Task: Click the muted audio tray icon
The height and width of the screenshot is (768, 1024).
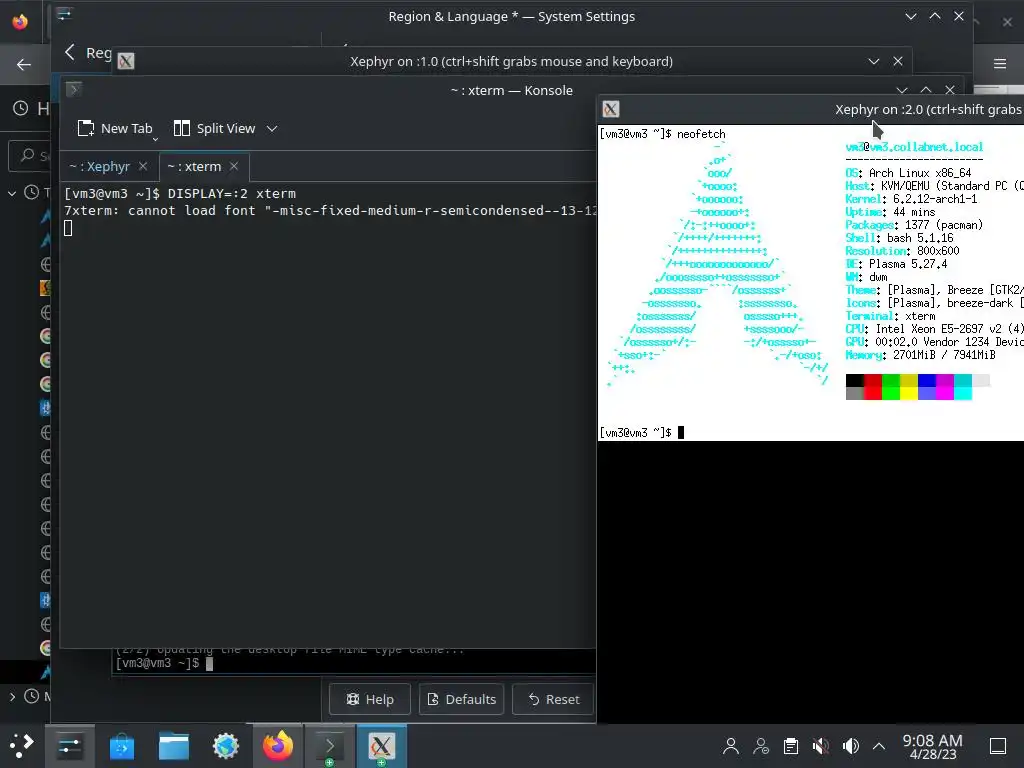Action: point(821,746)
